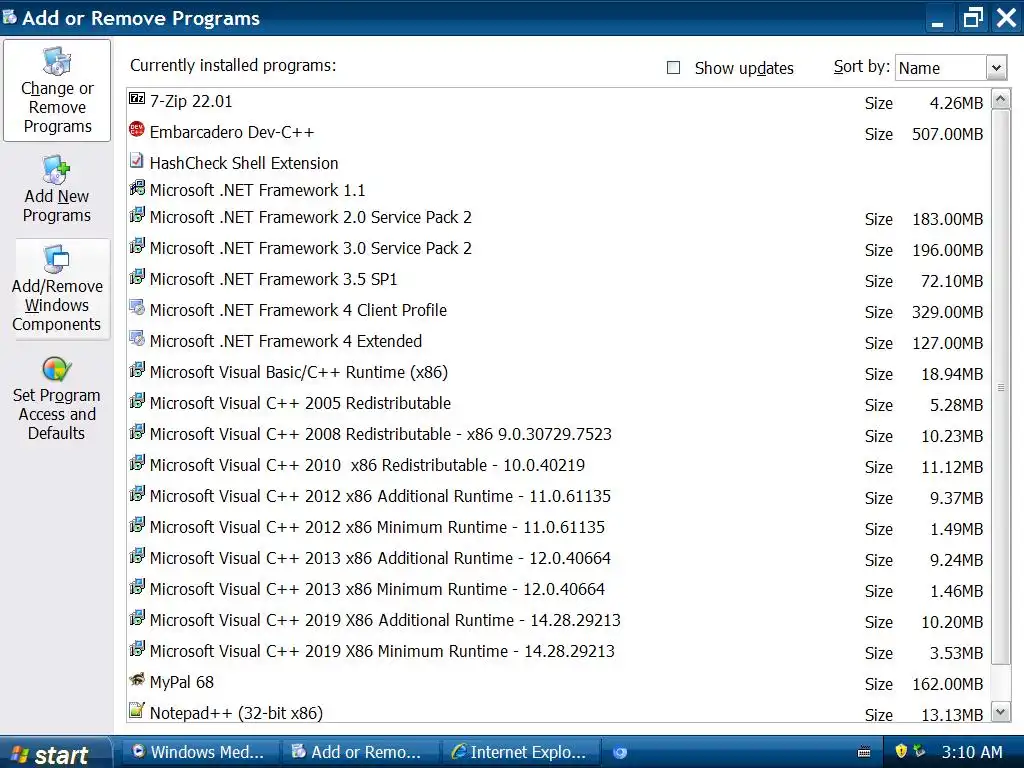This screenshot has width=1024, height=768.
Task: Select .NET Framework 3.5 SP1 entry
Action: tap(273, 279)
